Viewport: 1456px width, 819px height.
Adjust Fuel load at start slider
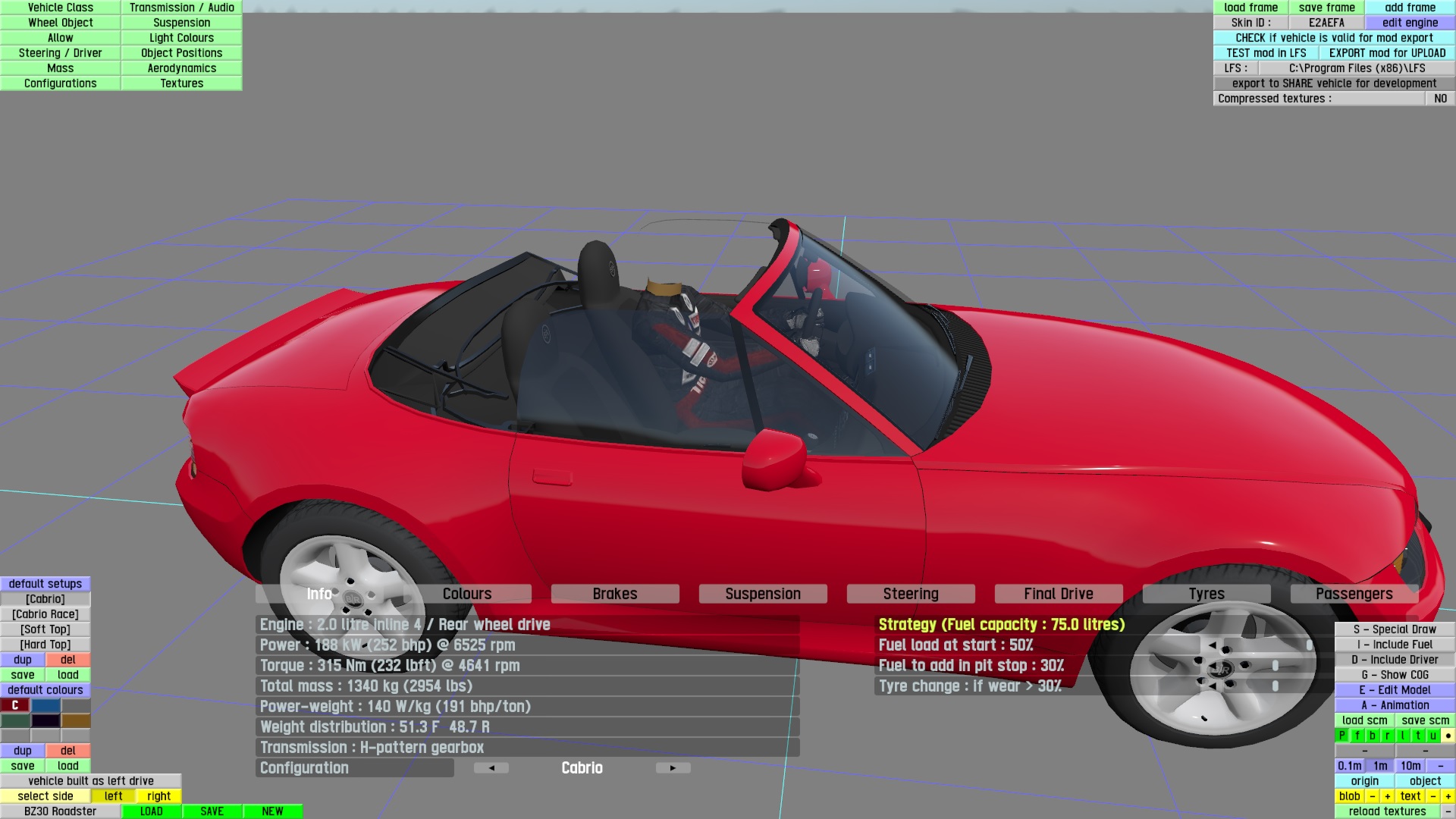tap(1309, 645)
